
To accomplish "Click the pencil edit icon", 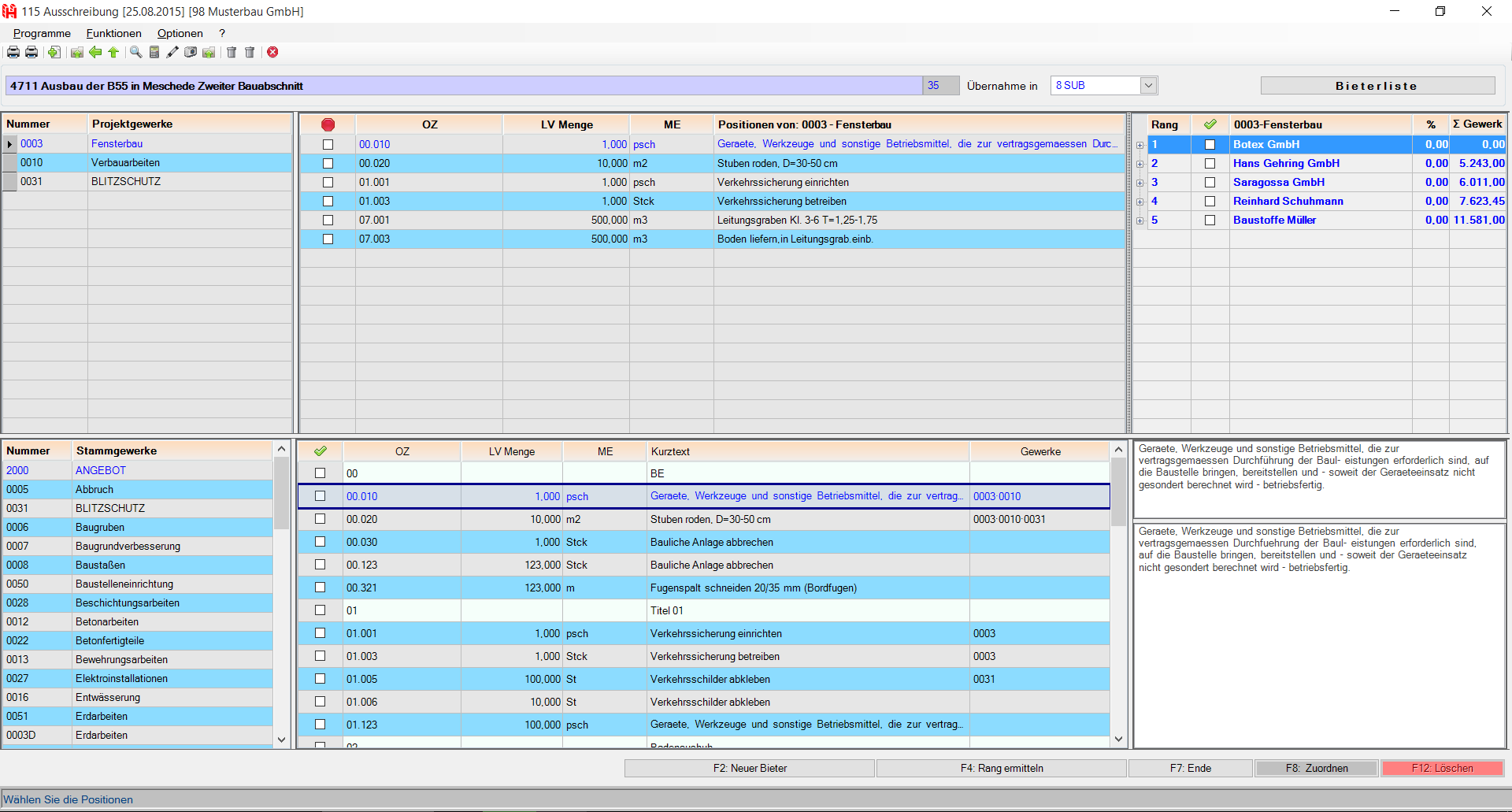I will 172,53.
